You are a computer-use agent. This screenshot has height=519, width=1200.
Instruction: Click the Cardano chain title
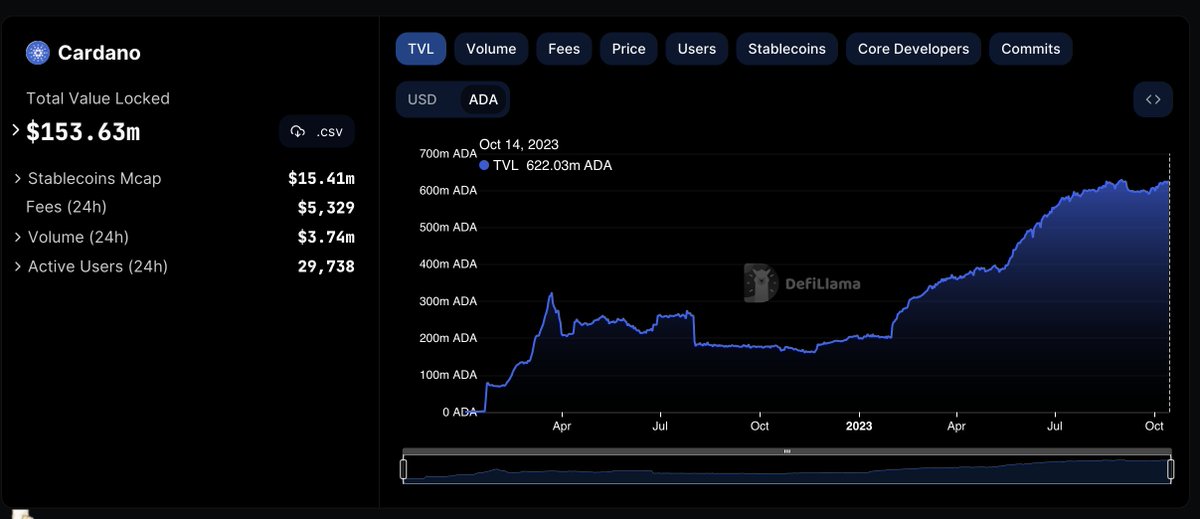99,52
